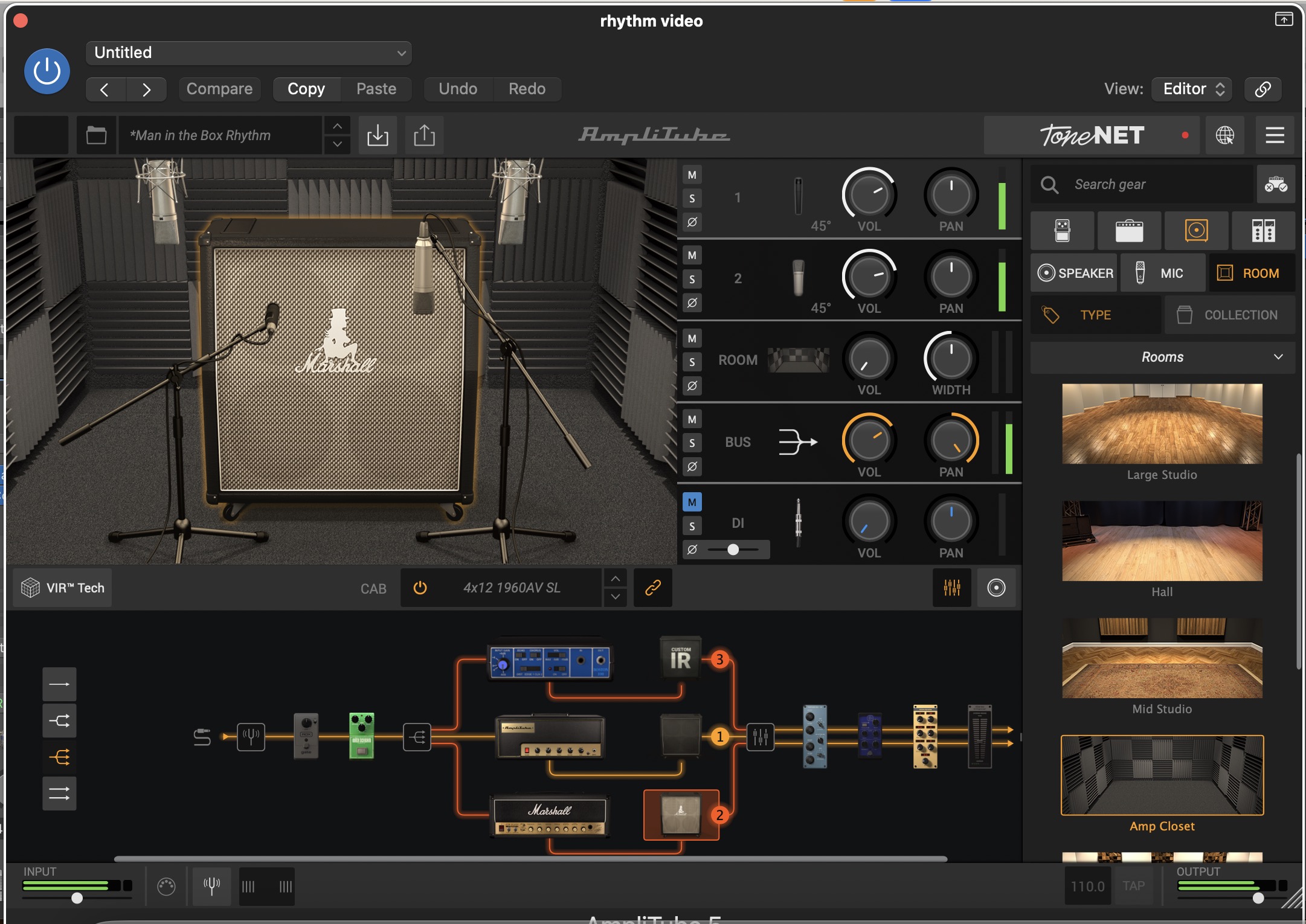Select the COLLECTION filter tab

pyautogui.click(x=1230, y=315)
